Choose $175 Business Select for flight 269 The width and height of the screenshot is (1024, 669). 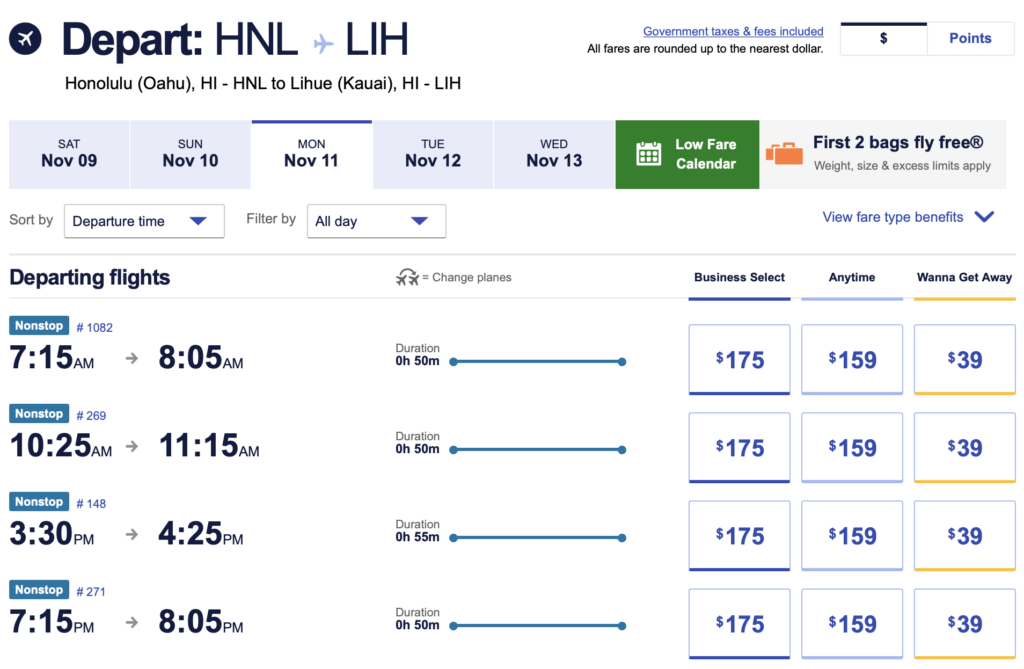click(x=739, y=448)
